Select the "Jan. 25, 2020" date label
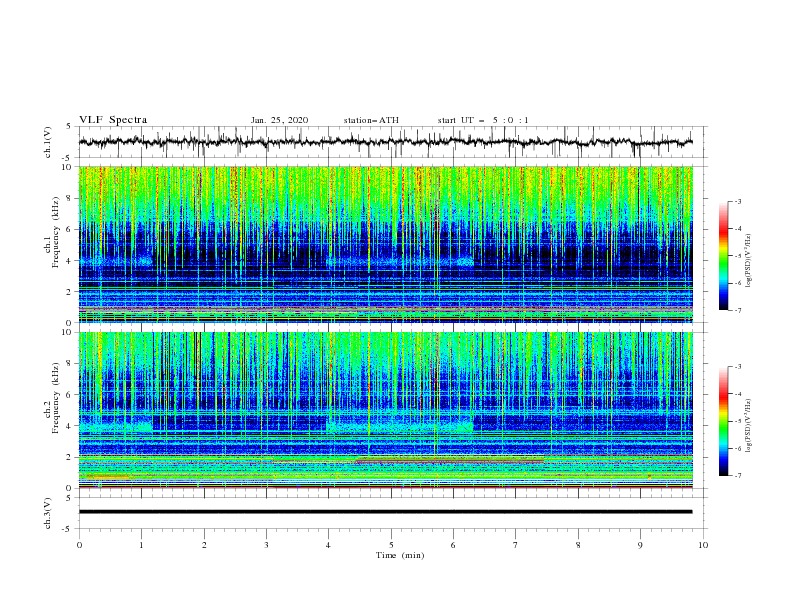 [x=279, y=120]
